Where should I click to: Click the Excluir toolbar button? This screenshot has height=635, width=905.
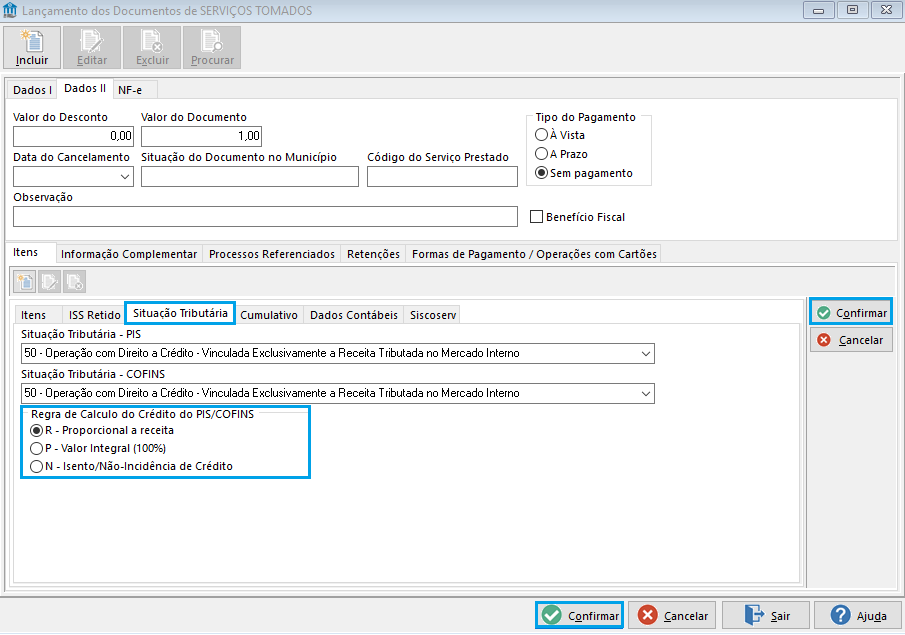[x=152, y=47]
